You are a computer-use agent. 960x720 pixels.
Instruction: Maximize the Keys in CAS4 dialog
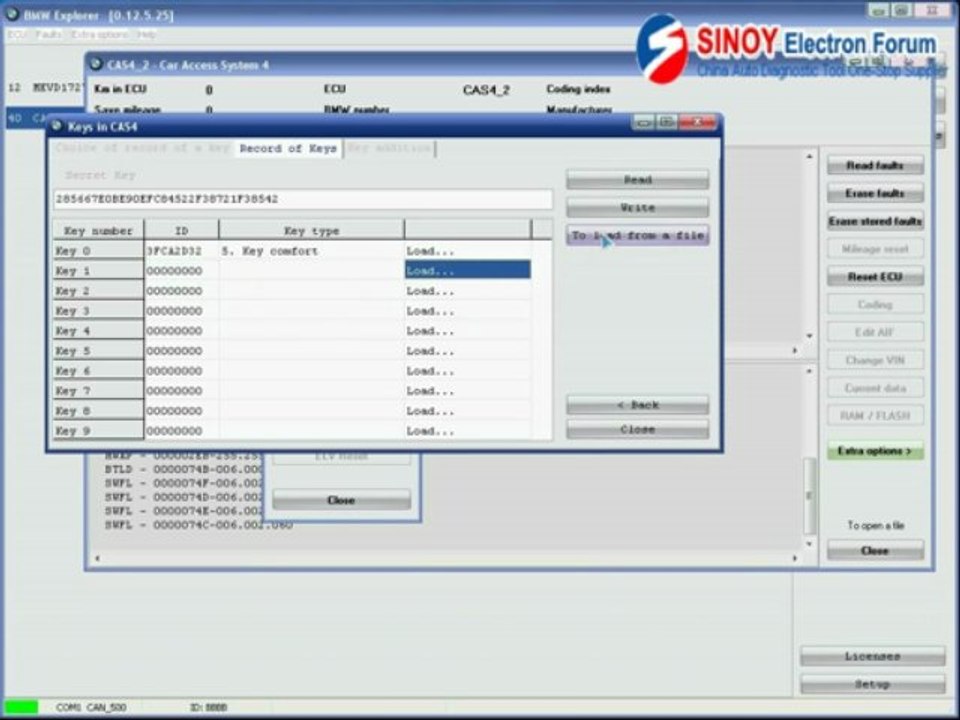(667, 122)
